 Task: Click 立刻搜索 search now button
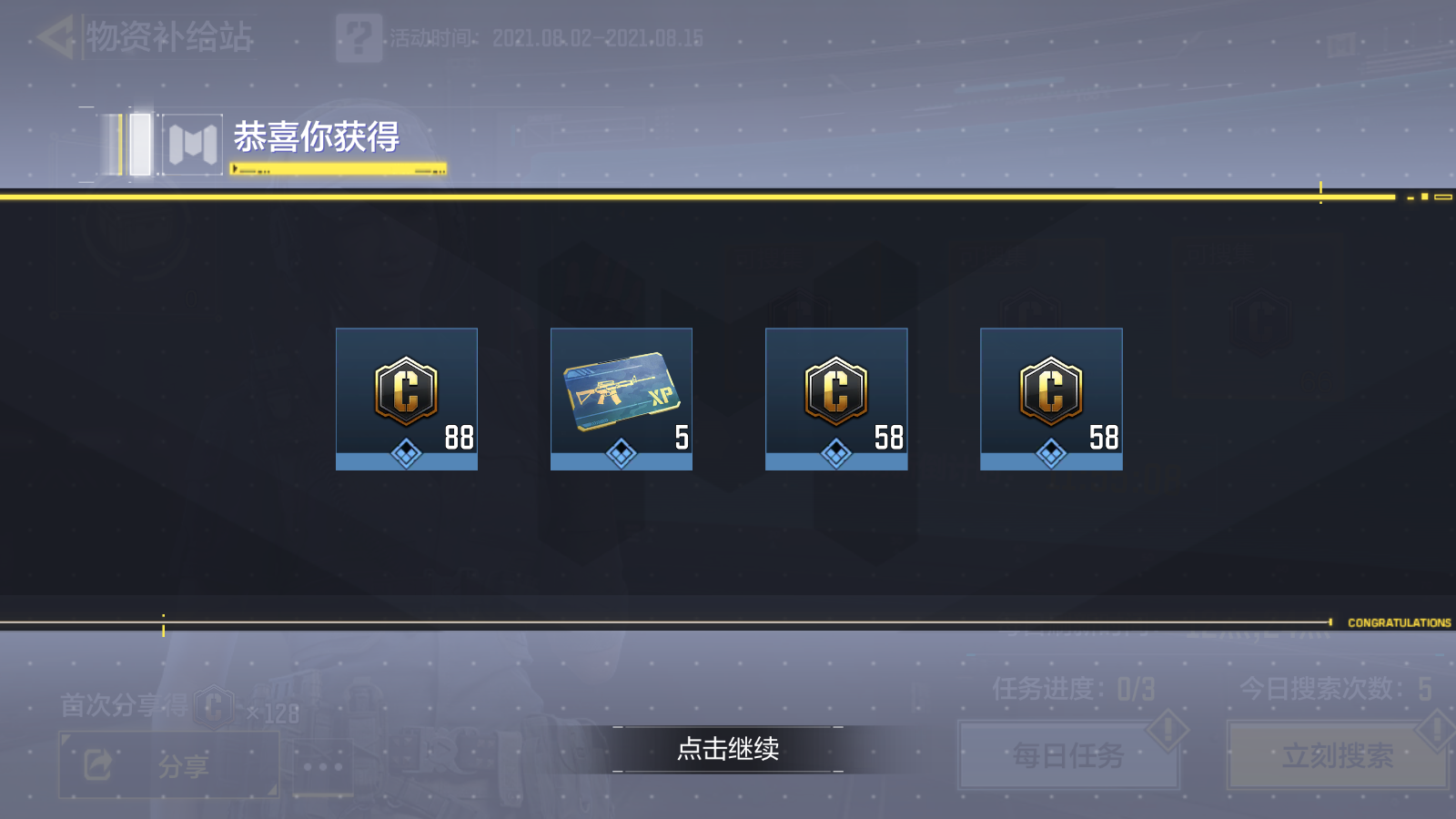click(1338, 755)
